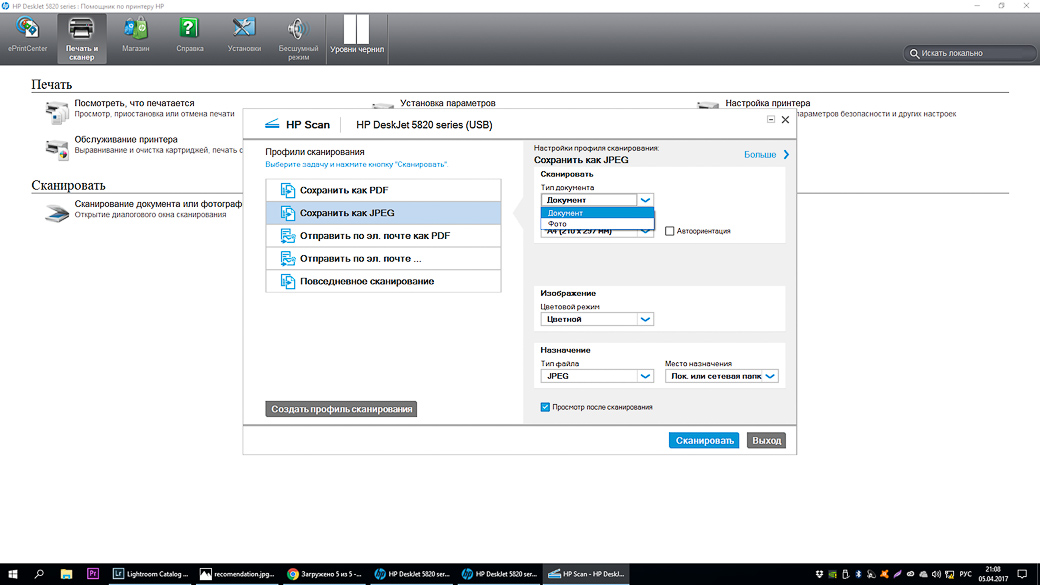The image size is (1040, 585).
Task: Open Настройка принтера link
Action: coord(767,103)
